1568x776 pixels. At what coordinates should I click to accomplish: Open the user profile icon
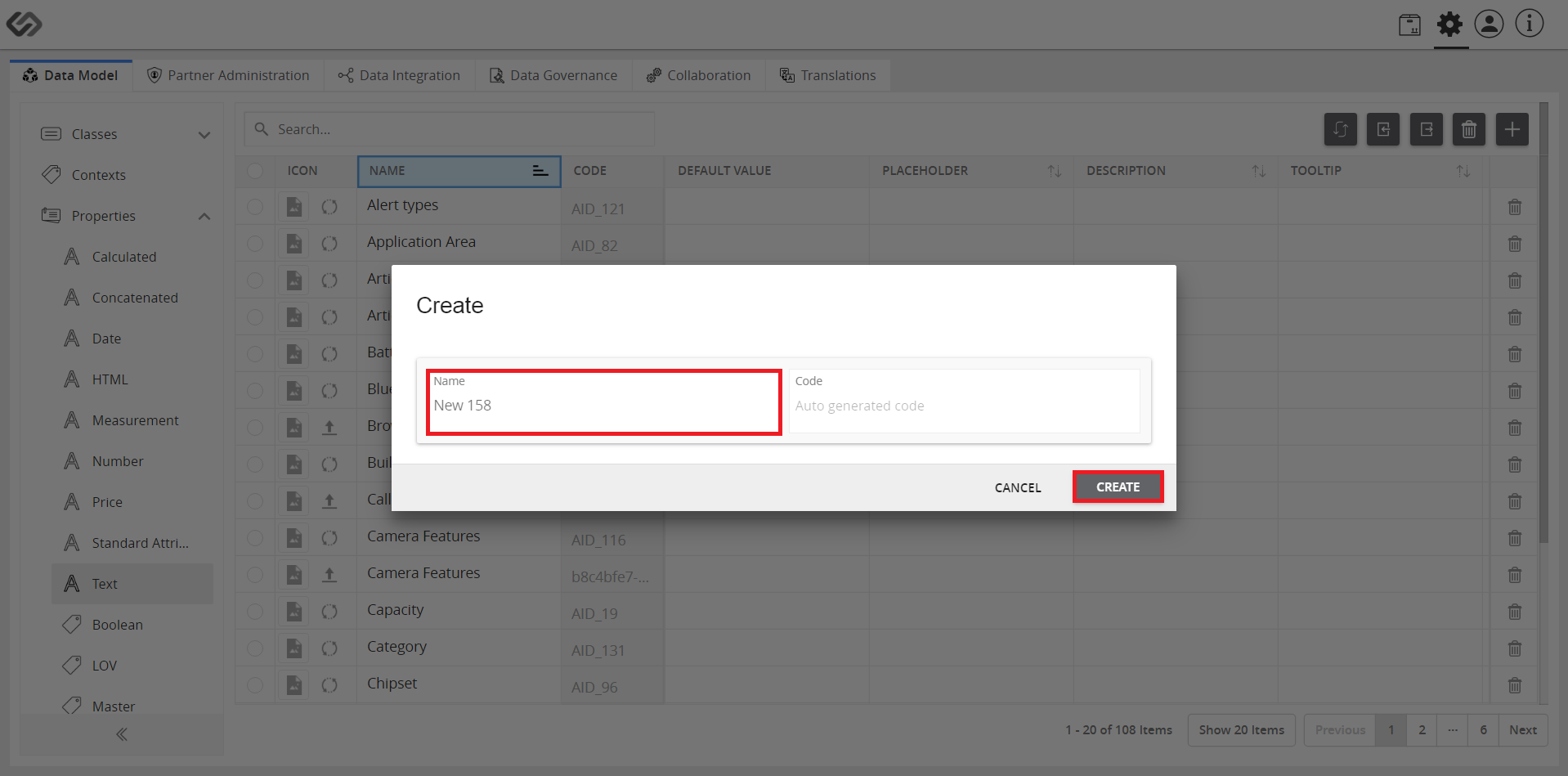[x=1489, y=24]
